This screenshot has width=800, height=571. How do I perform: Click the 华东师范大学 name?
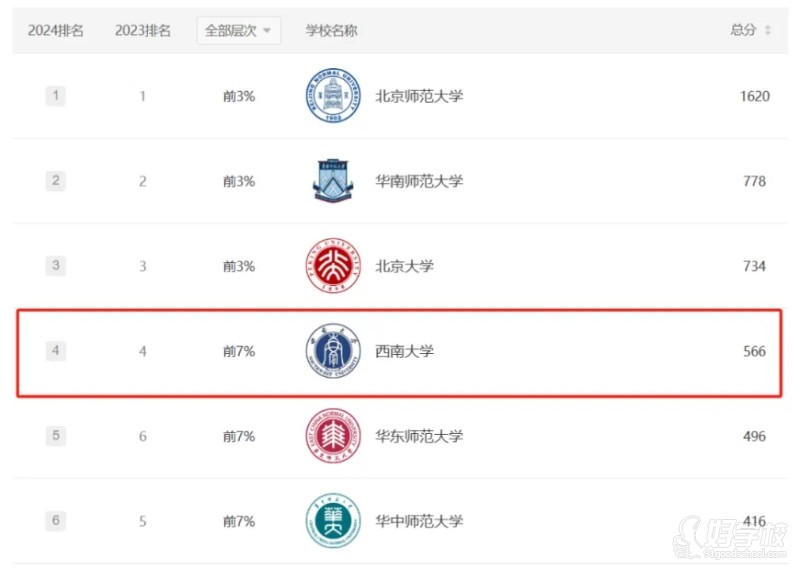419,436
